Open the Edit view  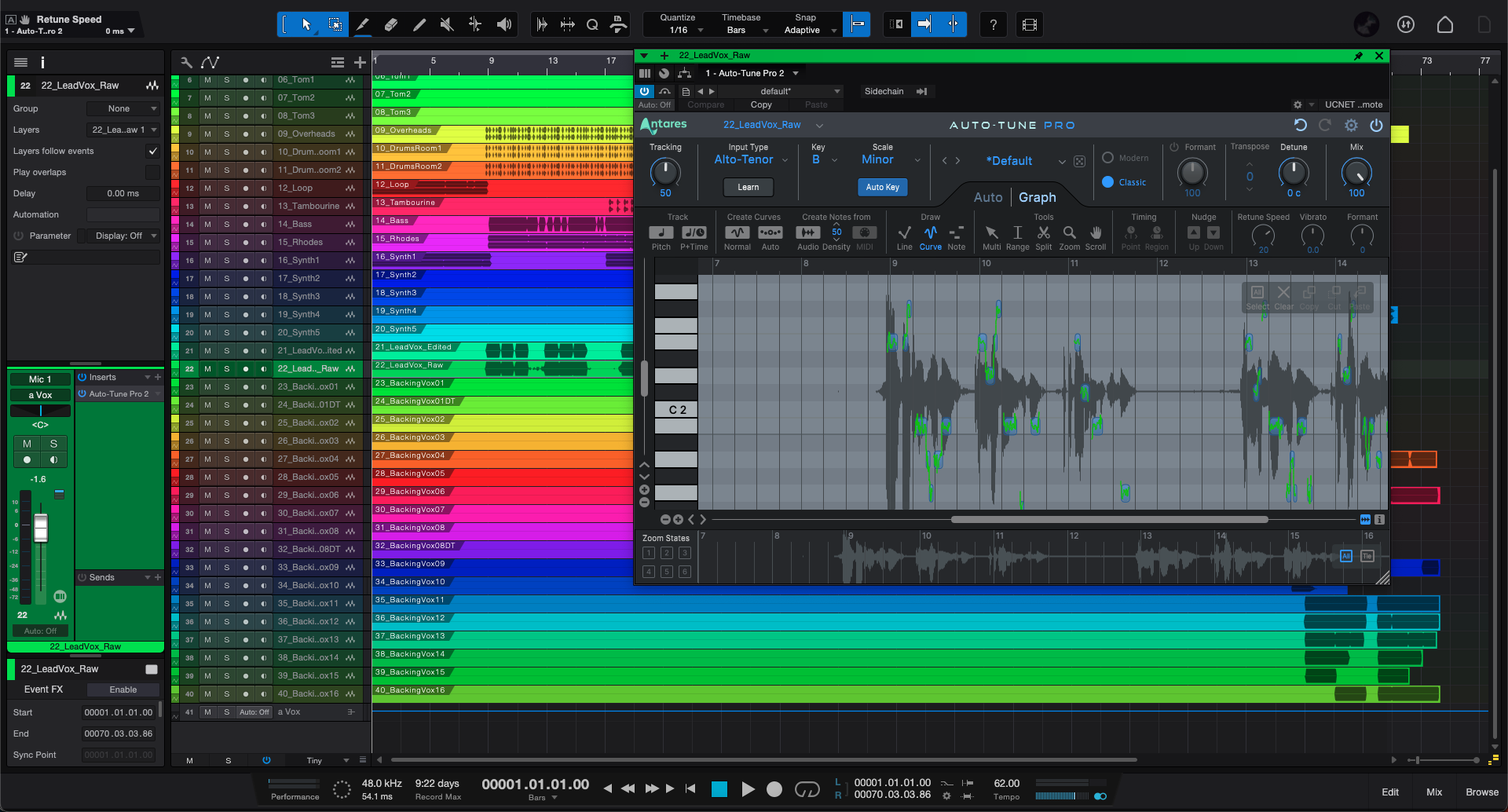1390,792
